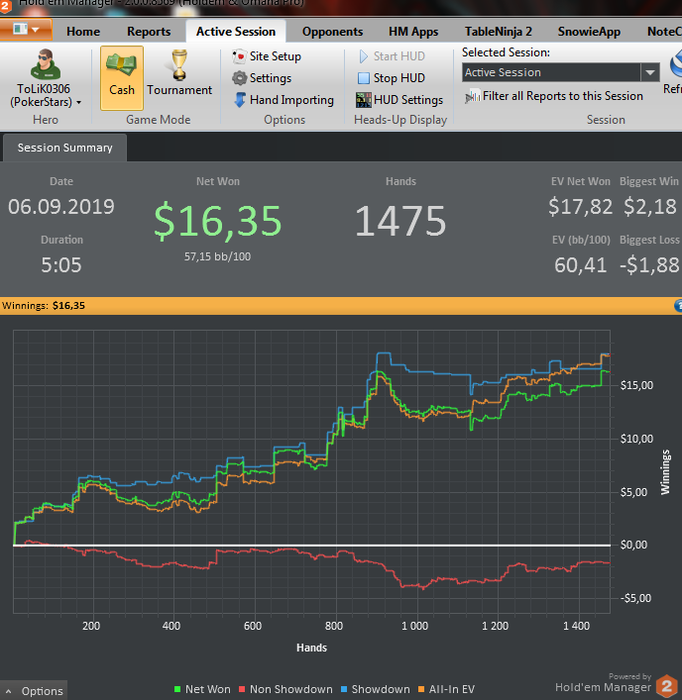Click the EV bb/100 value 60,41
This screenshot has height=700, width=682.
tap(580, 265)
